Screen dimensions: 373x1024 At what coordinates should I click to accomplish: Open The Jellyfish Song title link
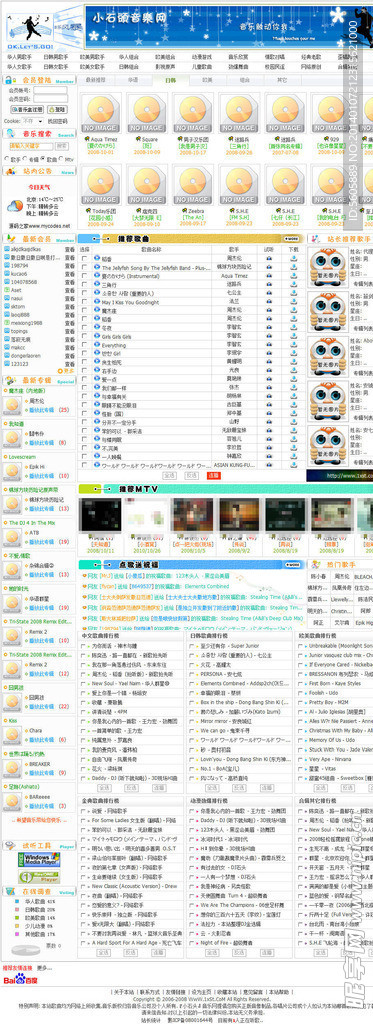(x=156, y=268)
